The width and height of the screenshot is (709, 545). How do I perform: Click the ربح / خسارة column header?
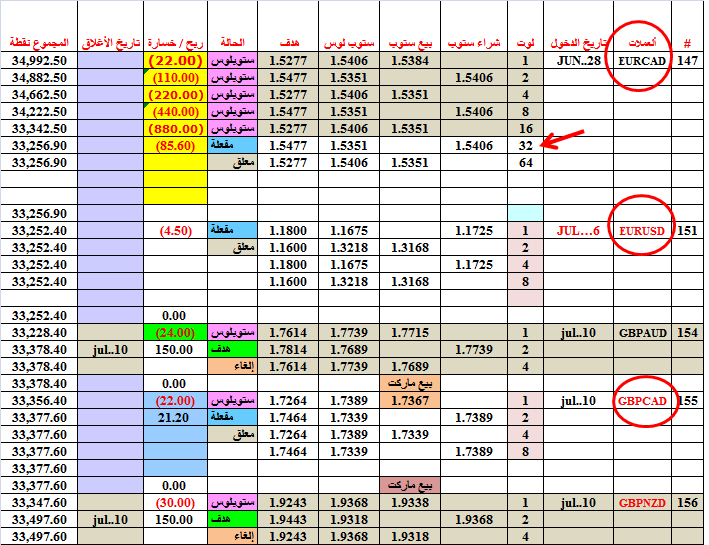point(175,43)
